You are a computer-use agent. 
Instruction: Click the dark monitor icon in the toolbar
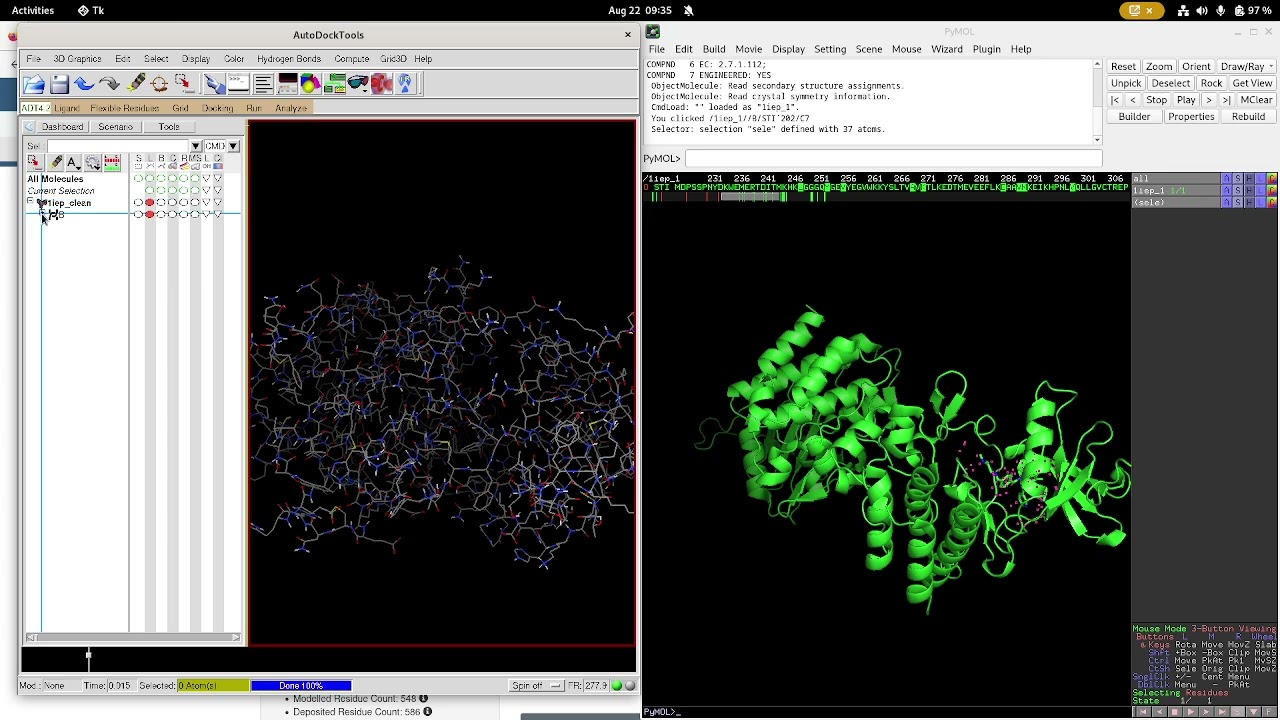pos(287,84)
